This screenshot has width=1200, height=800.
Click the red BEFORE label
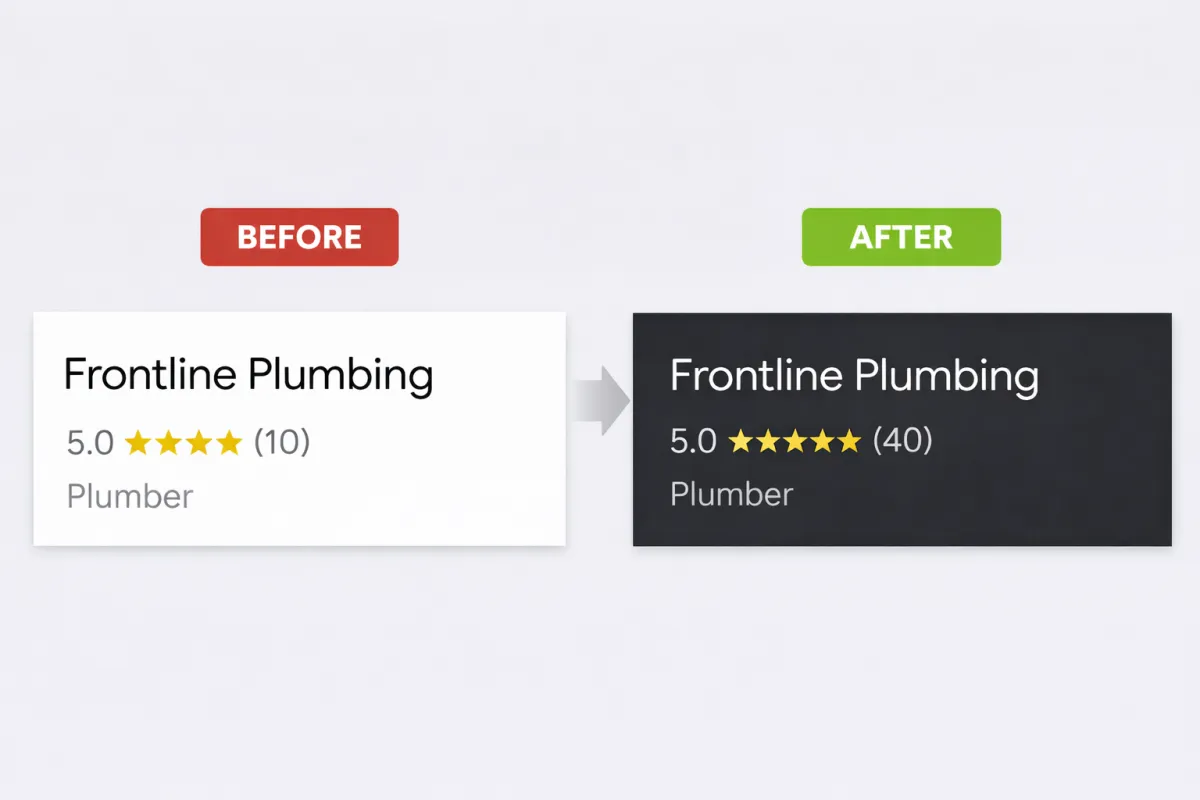pos(299,237)
